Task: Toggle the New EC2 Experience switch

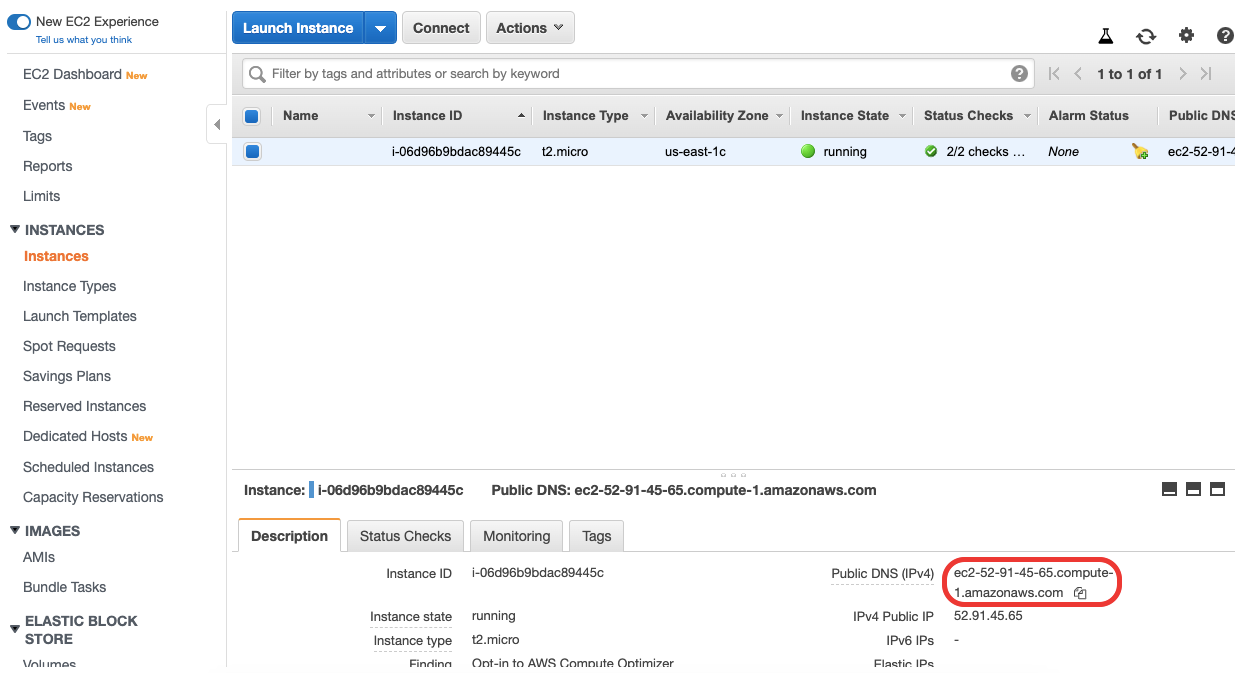Action: click(18, 21)
